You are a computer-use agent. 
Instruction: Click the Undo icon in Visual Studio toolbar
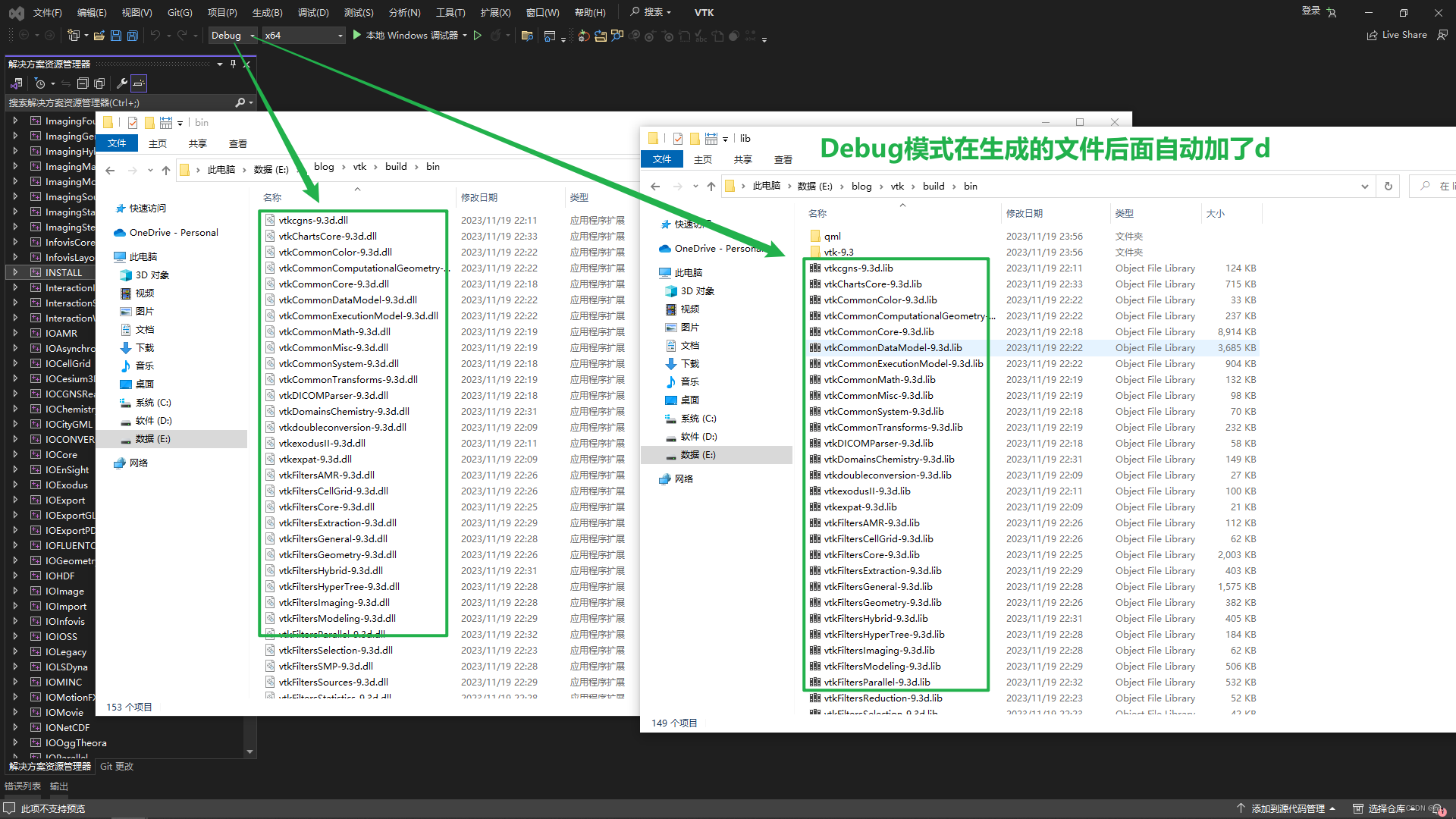pyautogui.click(x=155, y=35)
